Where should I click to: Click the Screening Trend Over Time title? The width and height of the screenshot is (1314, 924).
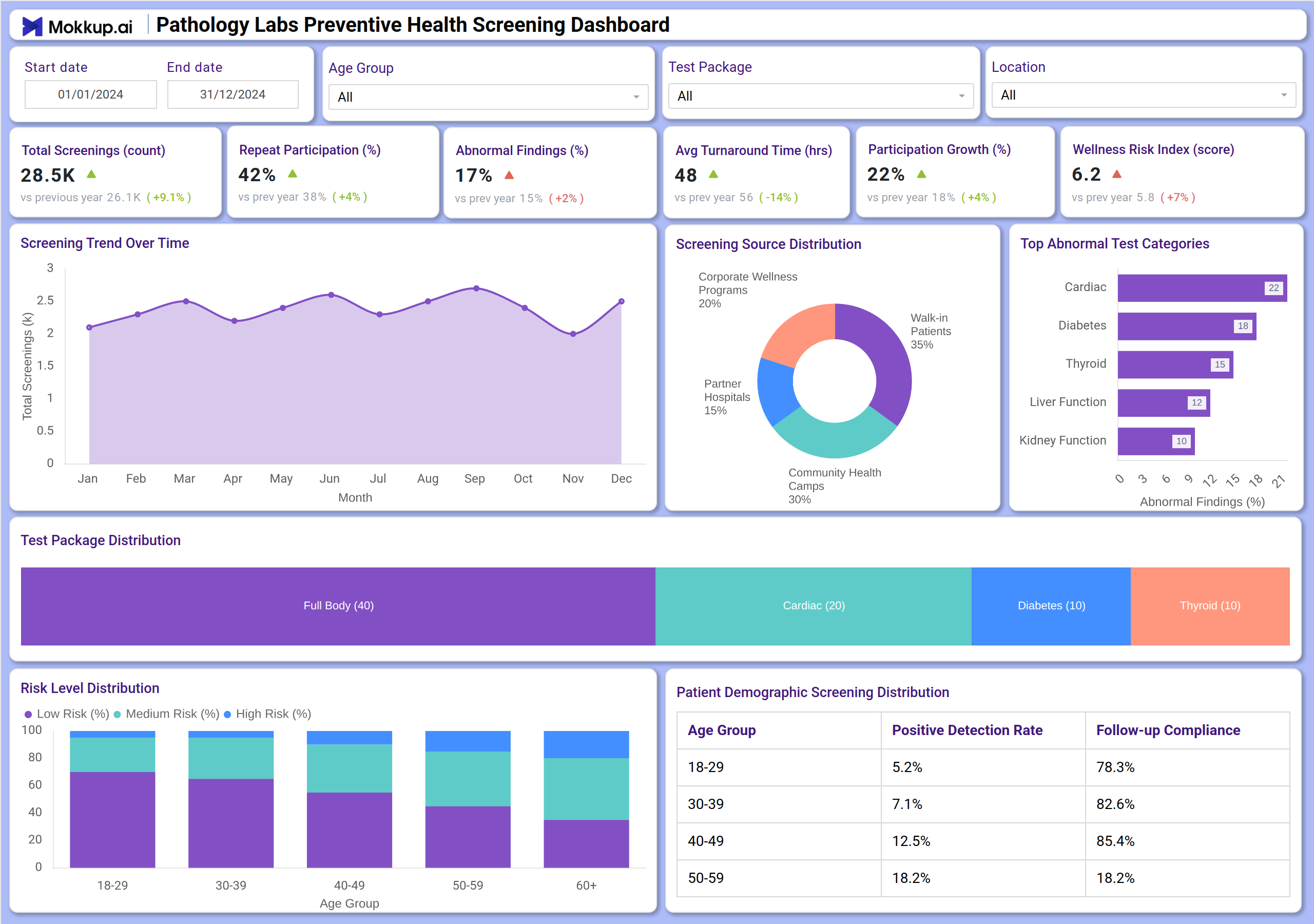point(105,243)
